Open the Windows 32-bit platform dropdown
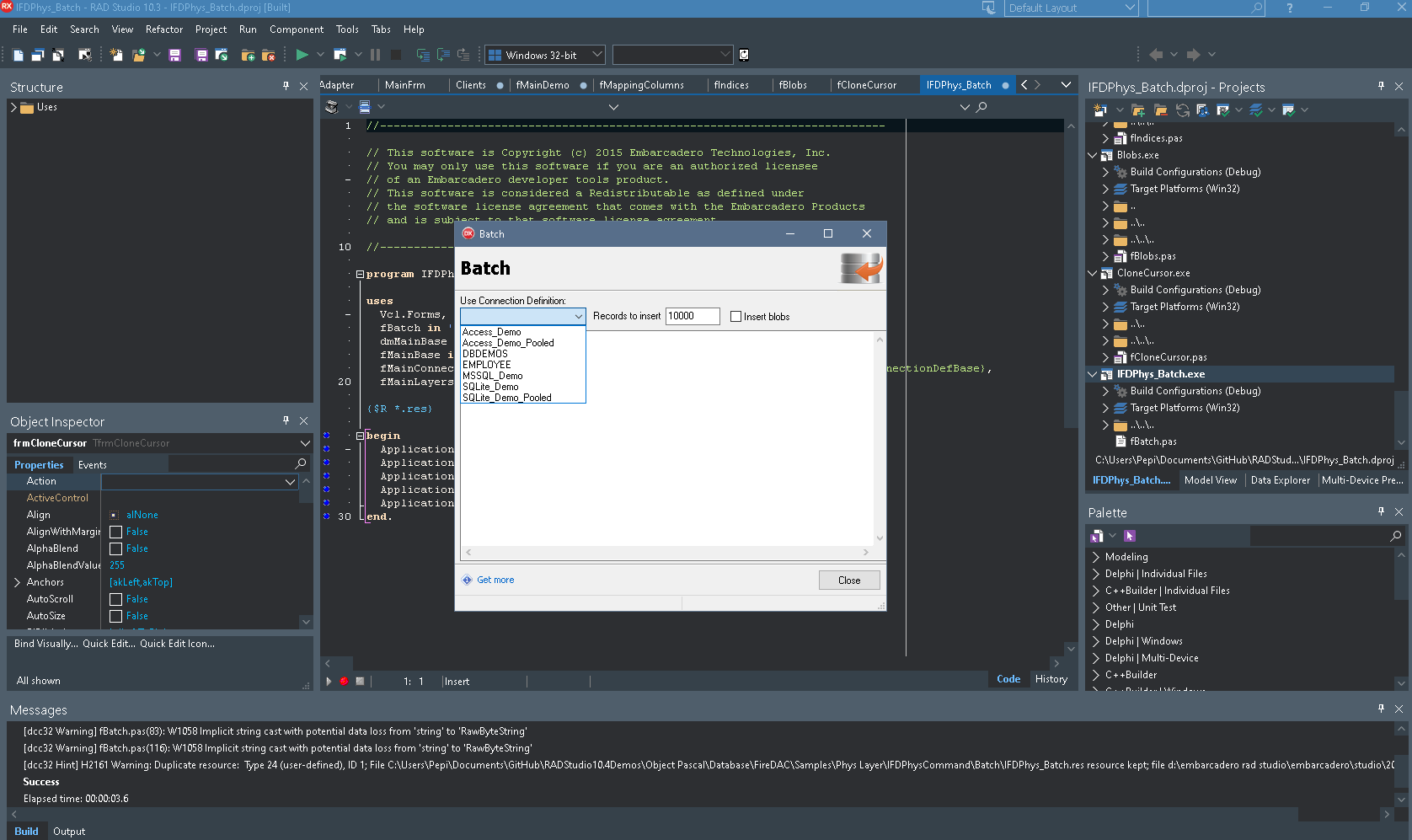 coord(545,55)
